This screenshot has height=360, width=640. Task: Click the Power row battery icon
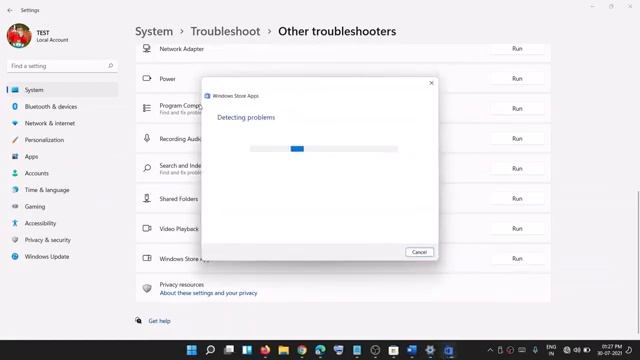click(147, 78)
